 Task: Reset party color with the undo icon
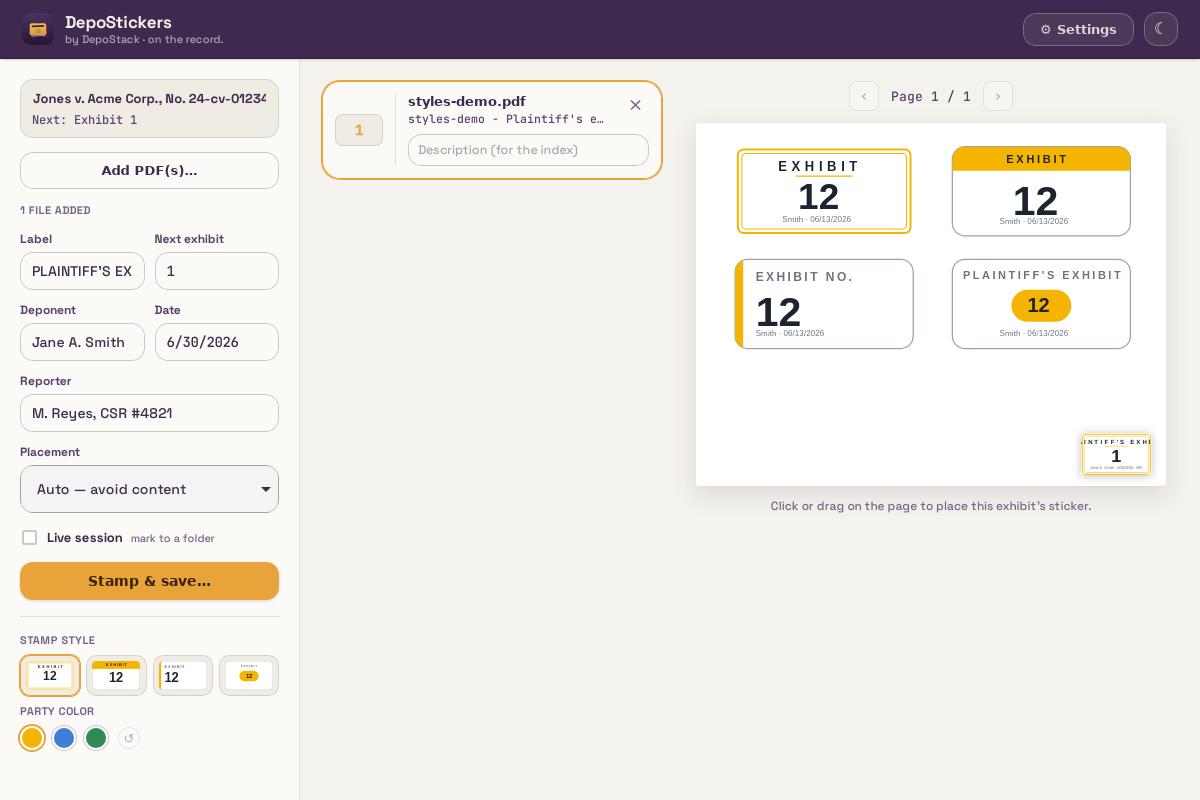129,738
